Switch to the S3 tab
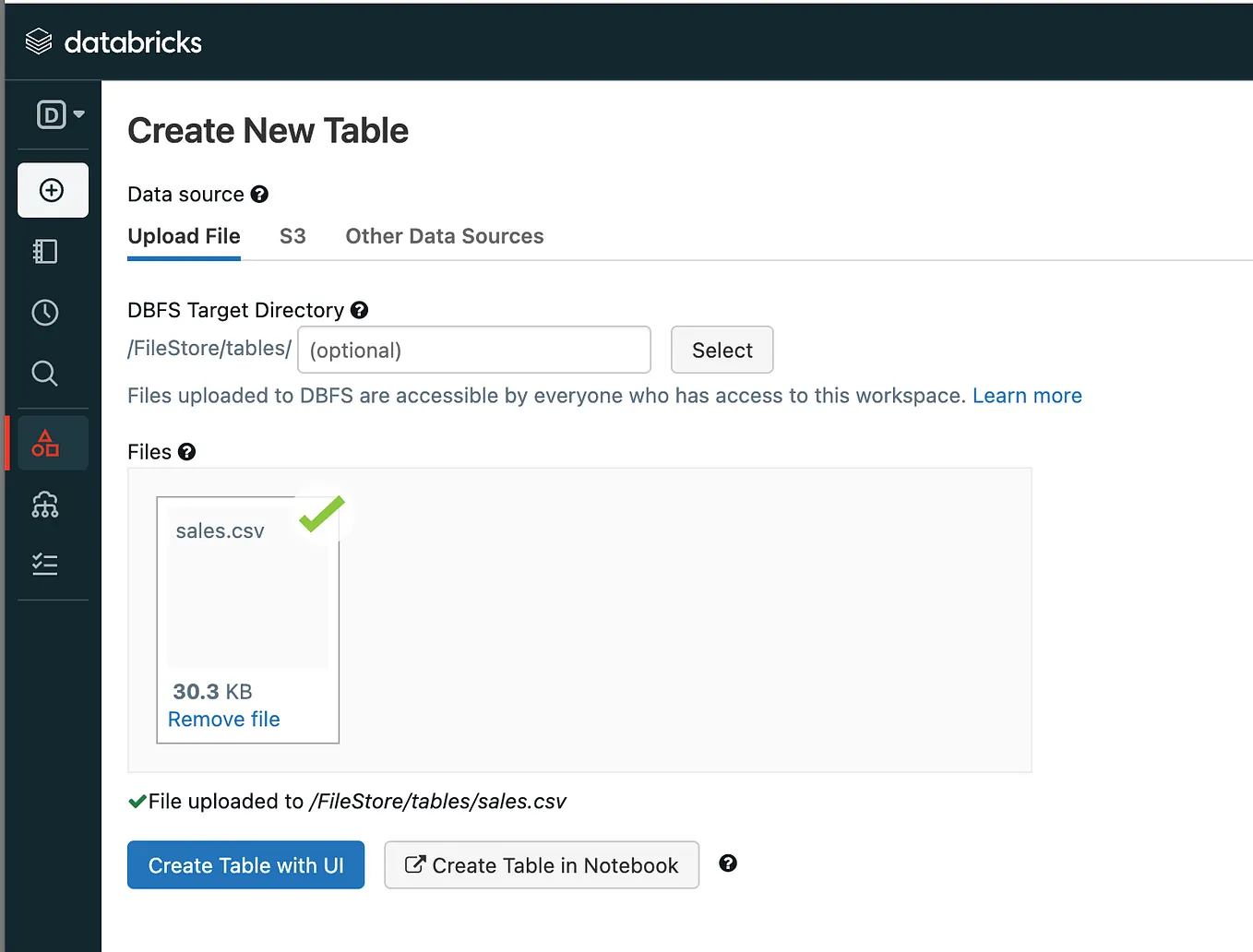 292,236
